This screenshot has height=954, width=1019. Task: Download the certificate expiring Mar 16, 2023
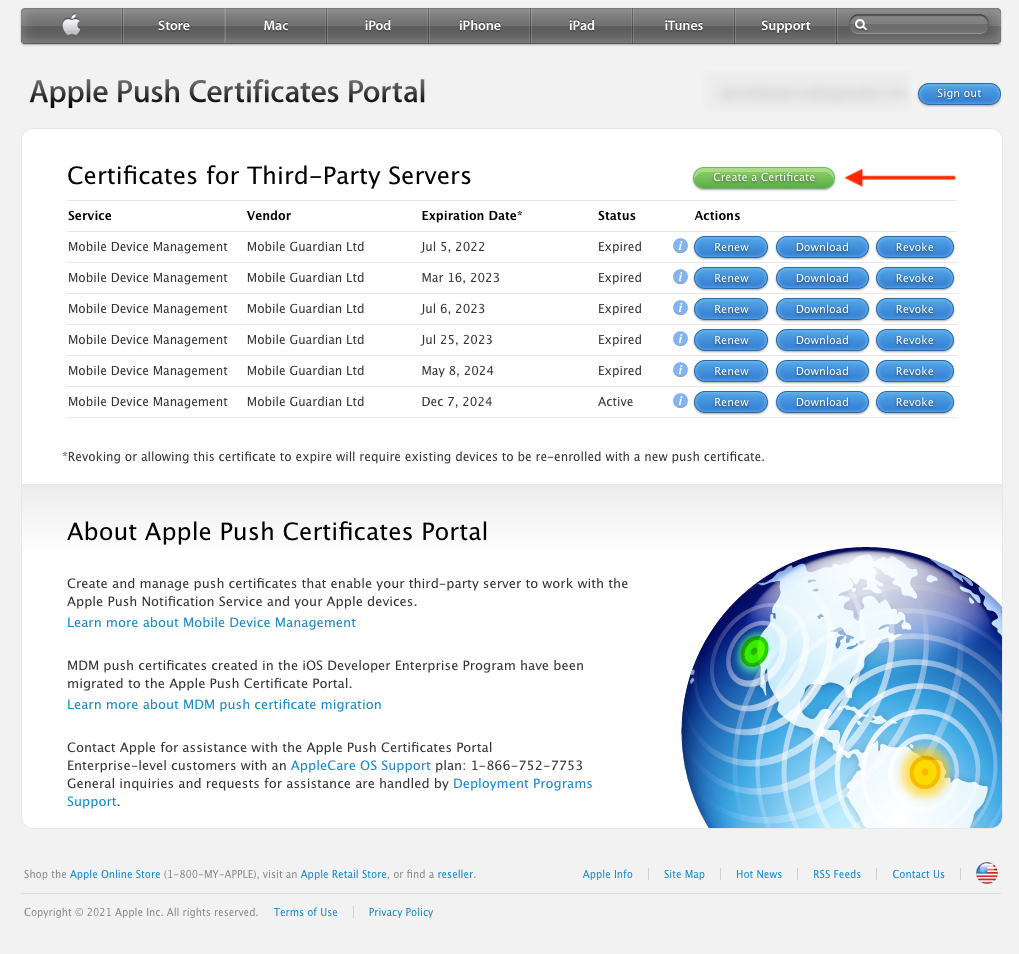coord(822,278)
